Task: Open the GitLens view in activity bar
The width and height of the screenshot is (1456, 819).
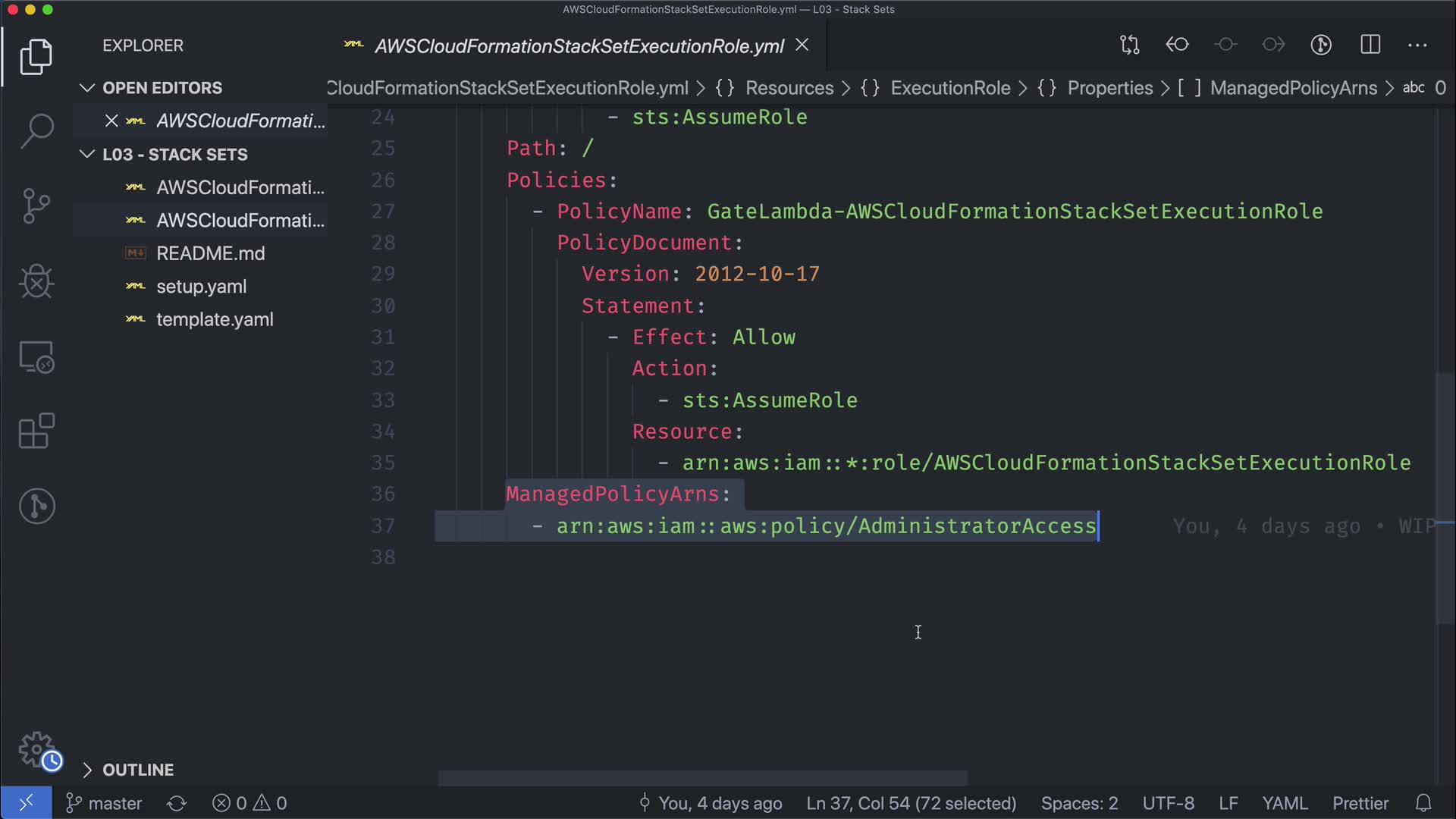Action: click(36, 506)
